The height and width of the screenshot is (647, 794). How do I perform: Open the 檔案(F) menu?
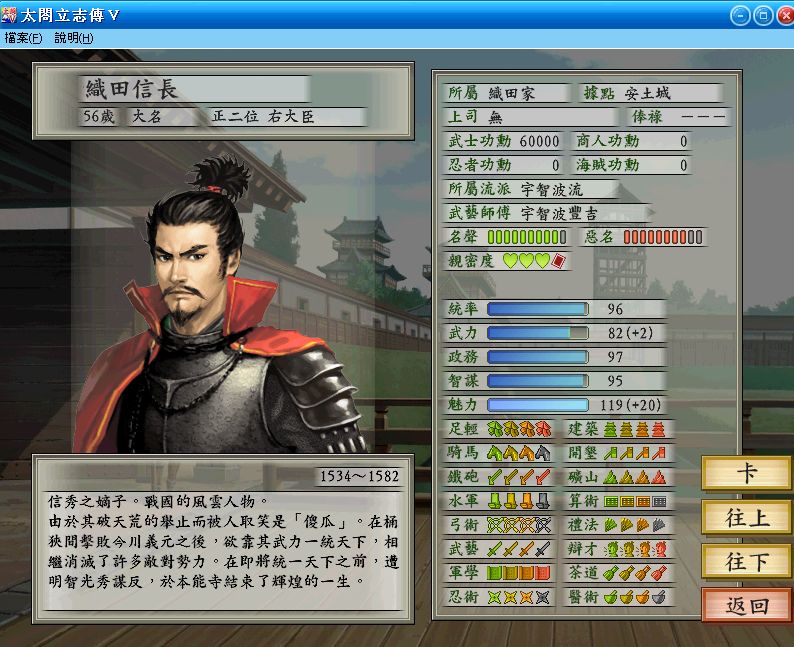tap(23, 38)
